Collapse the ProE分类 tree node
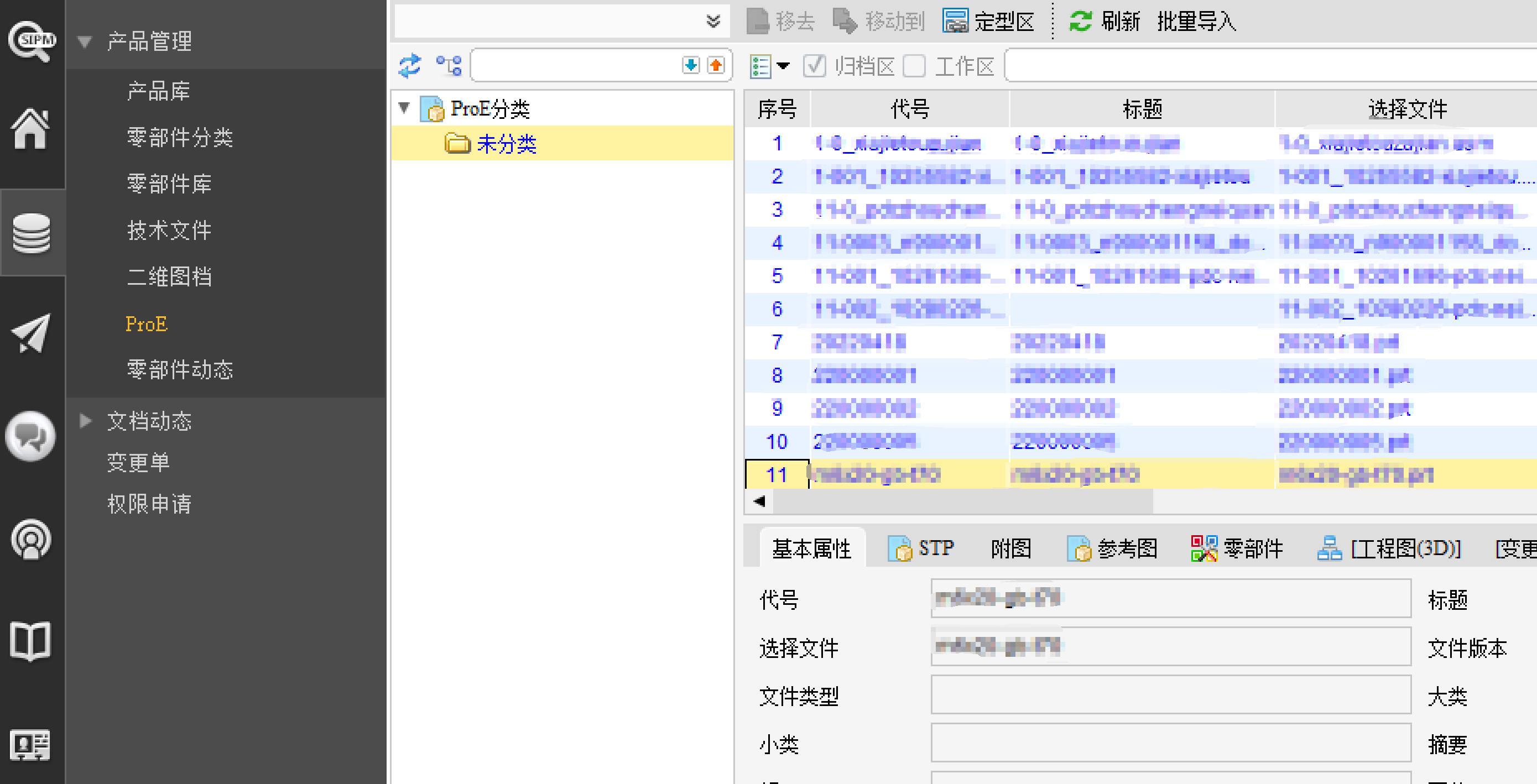 [x=404, y=108]
